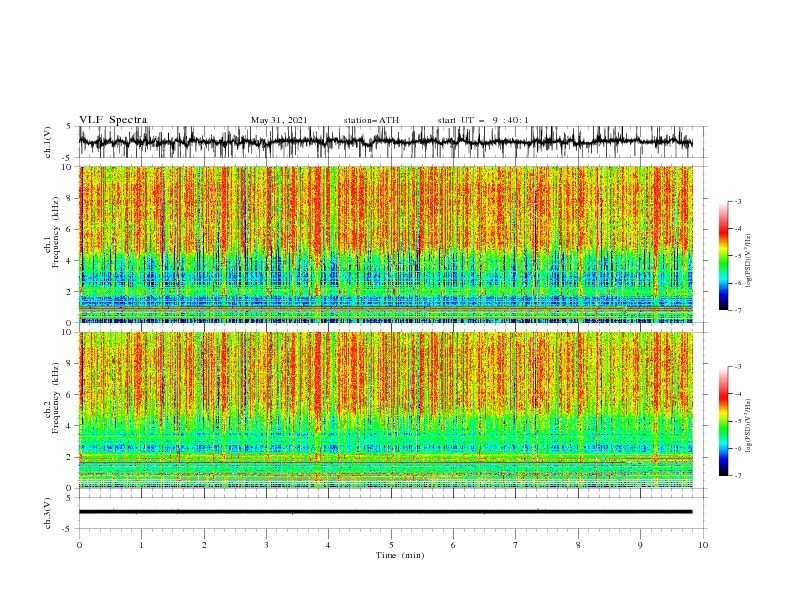Click the ch.3(V) axis tick label "-5"
Image resolution: width=792 pixels, height=612 pixels.
(68, 529)
